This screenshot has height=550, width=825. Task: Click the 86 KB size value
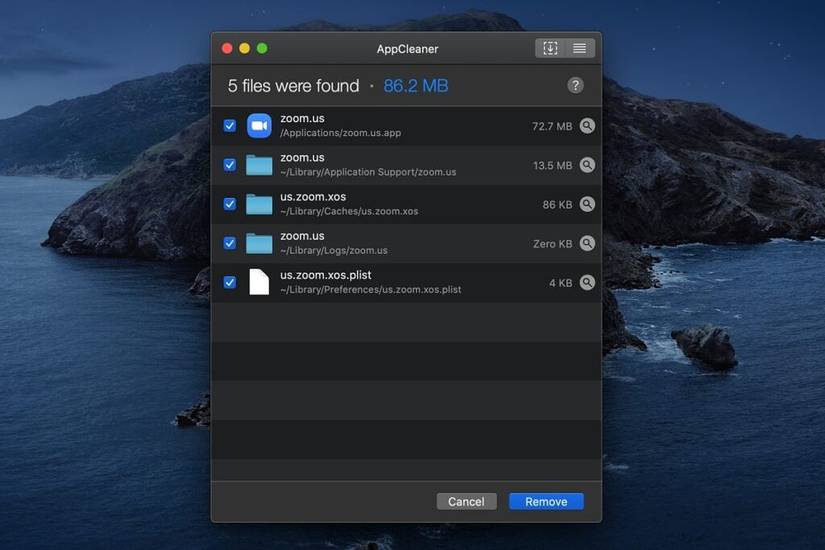click(557, 205)
